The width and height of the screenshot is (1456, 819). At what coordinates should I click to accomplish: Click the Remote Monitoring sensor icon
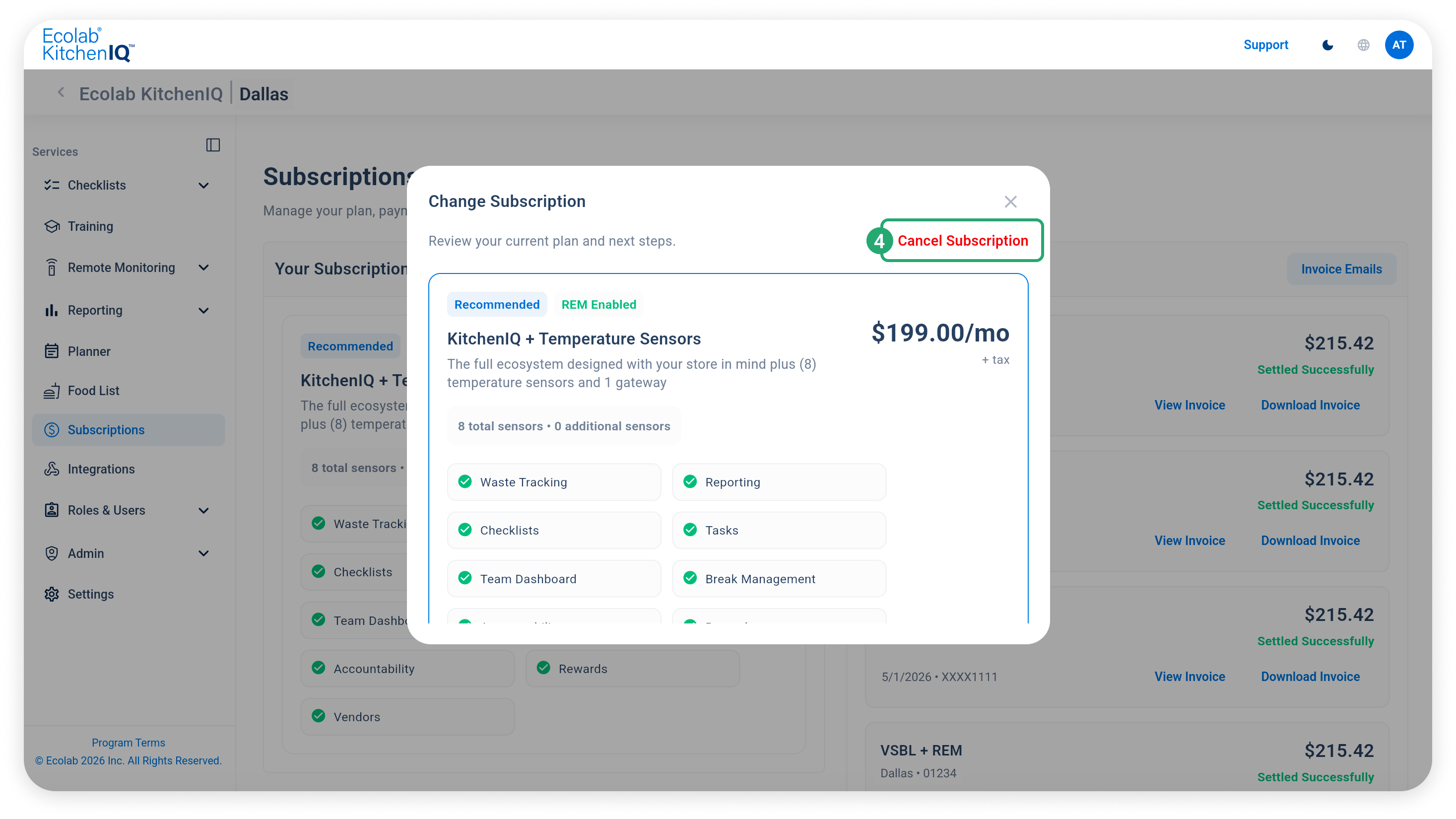pyautogui.click(x=52, y=268)
